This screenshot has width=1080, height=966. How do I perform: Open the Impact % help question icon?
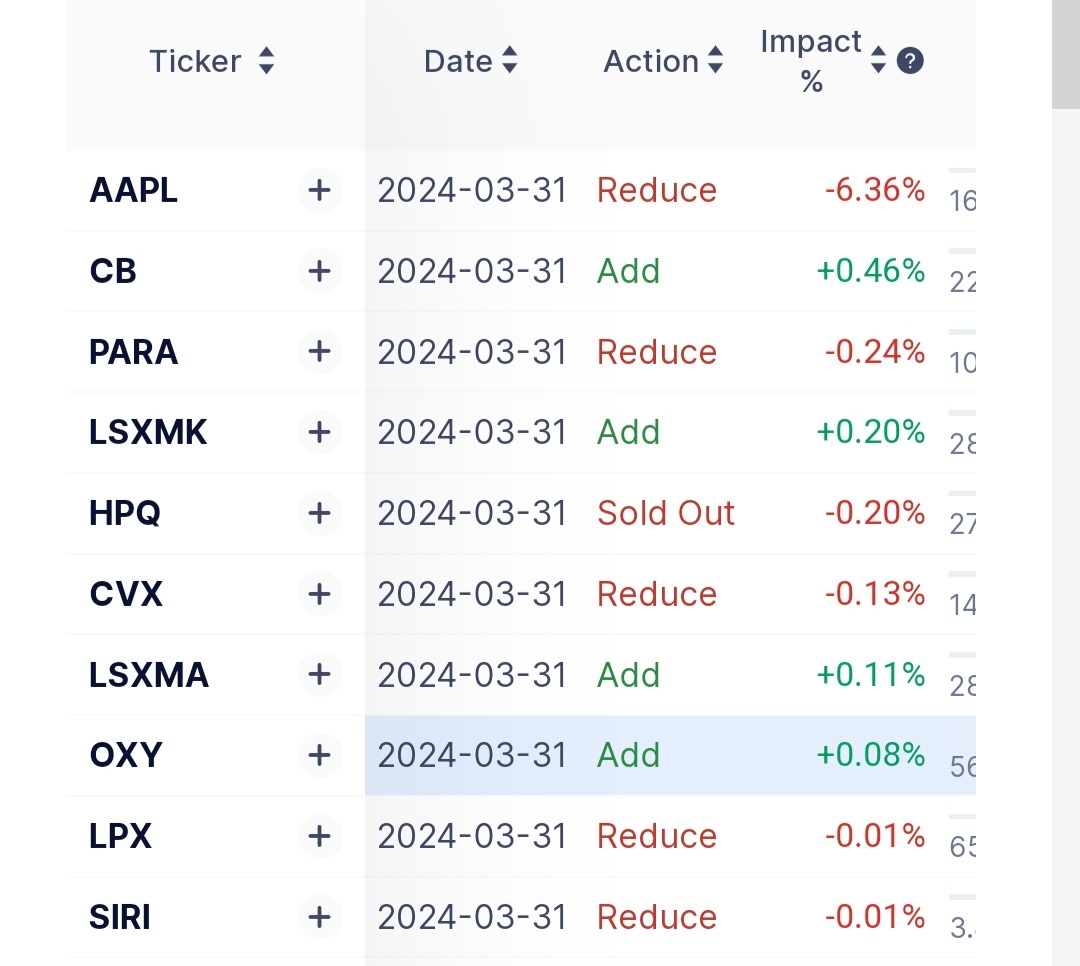coord(910,61)
